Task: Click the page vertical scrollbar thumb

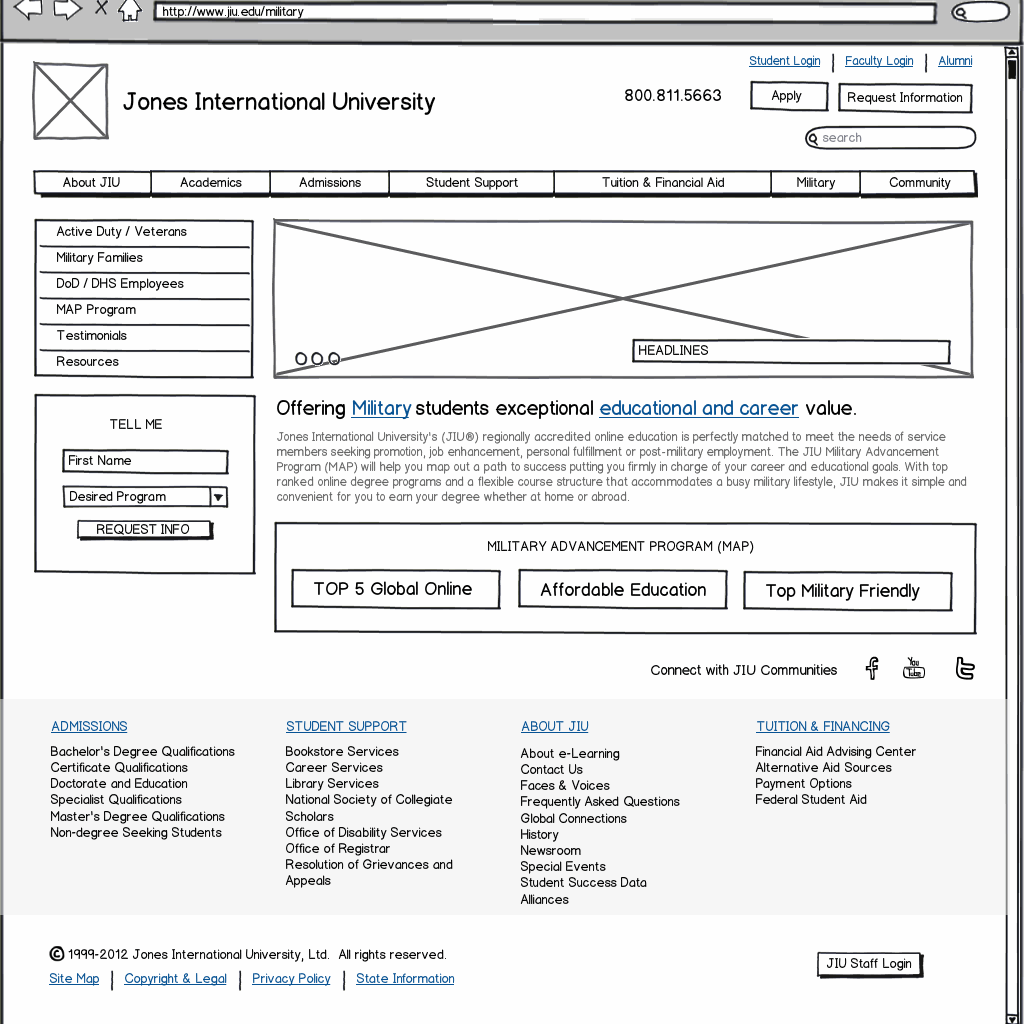Action: (x=1012, y=70)
